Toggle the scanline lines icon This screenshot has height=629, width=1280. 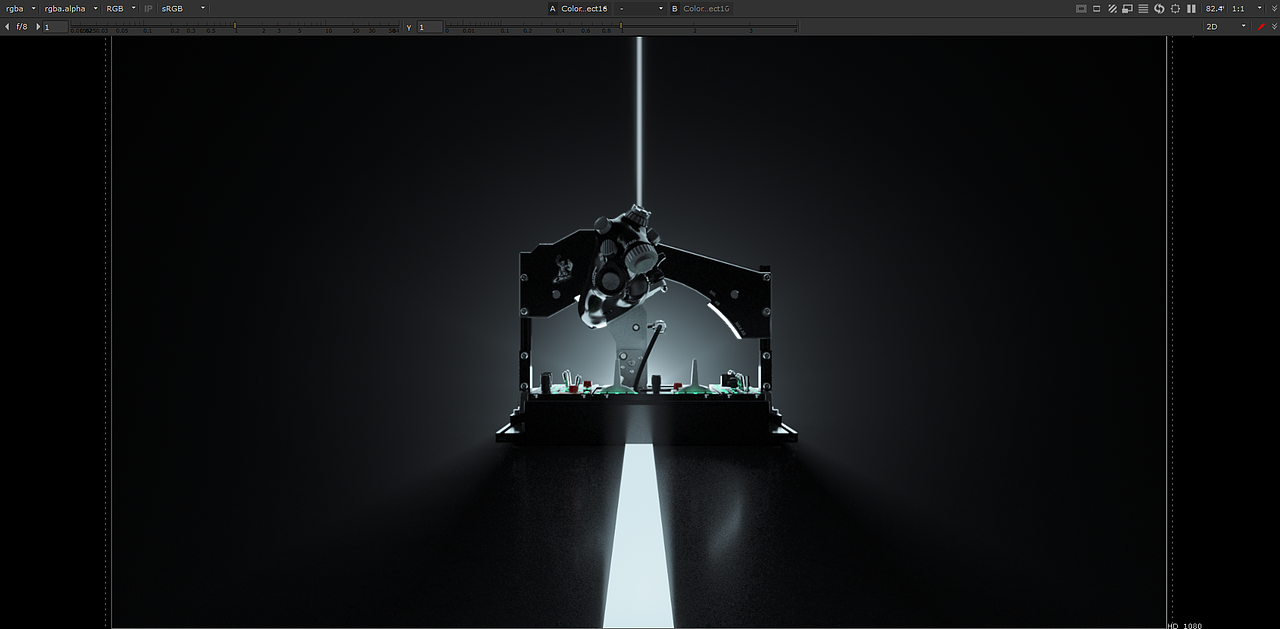point(1143,8)
